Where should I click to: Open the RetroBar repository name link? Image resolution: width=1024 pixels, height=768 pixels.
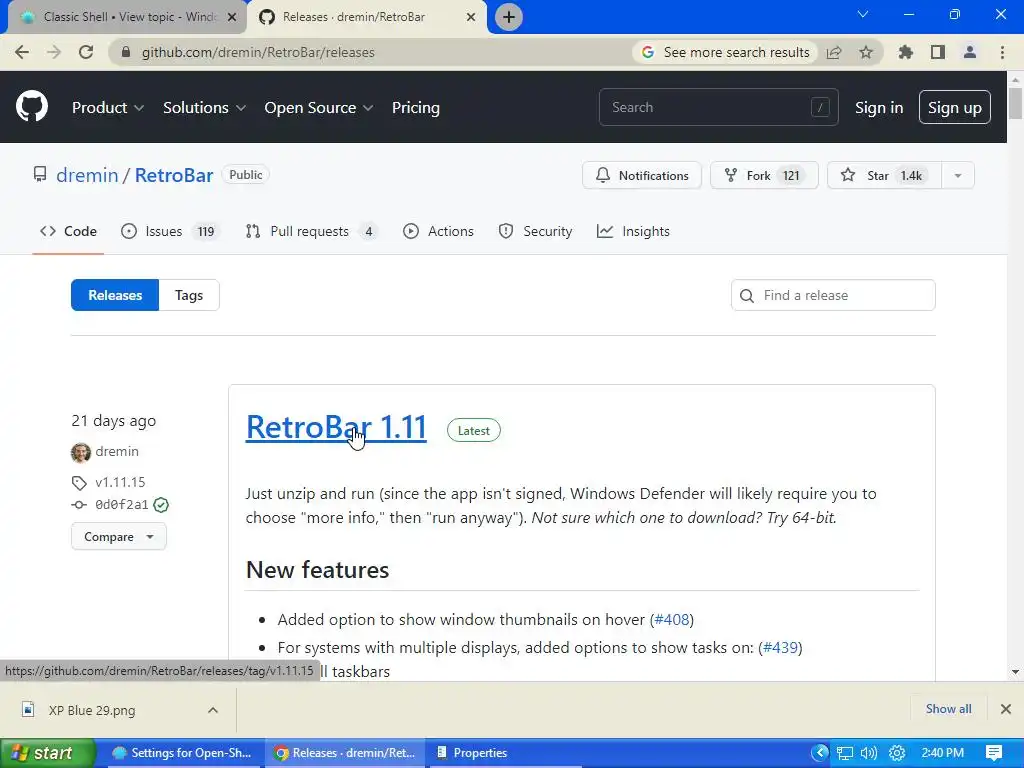(x=174, y=175)
